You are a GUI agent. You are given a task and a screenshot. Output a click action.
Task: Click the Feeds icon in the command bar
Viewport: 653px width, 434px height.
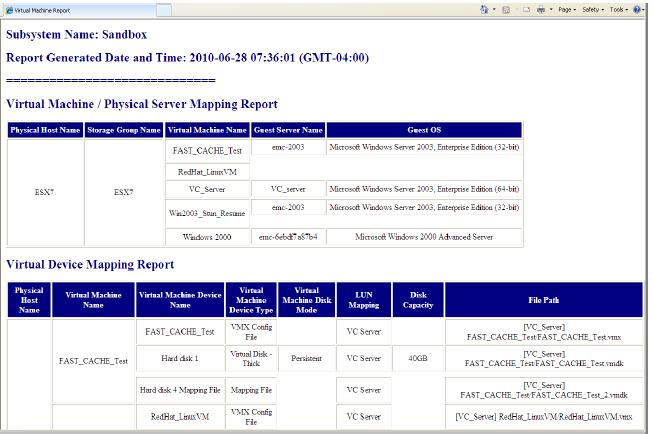506,10
